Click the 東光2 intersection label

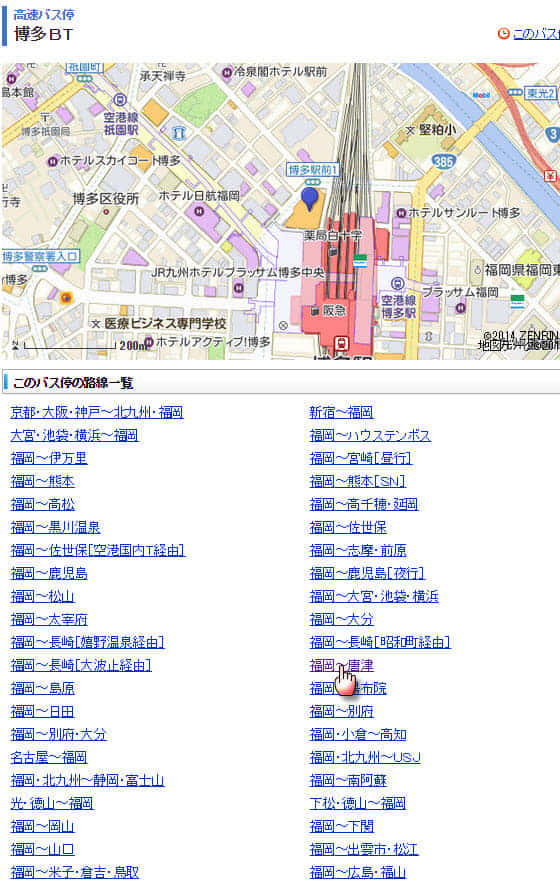(x=541, y=93)
